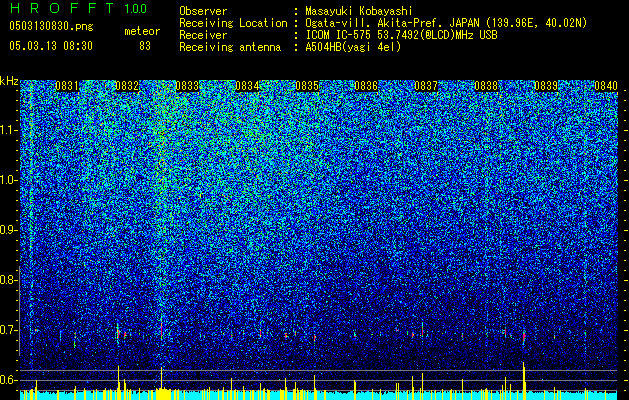The width and height of the screenshot is (629, 400).
Task: Click the meteor count label
Action: pyautogui.click(x=142, y=31)
